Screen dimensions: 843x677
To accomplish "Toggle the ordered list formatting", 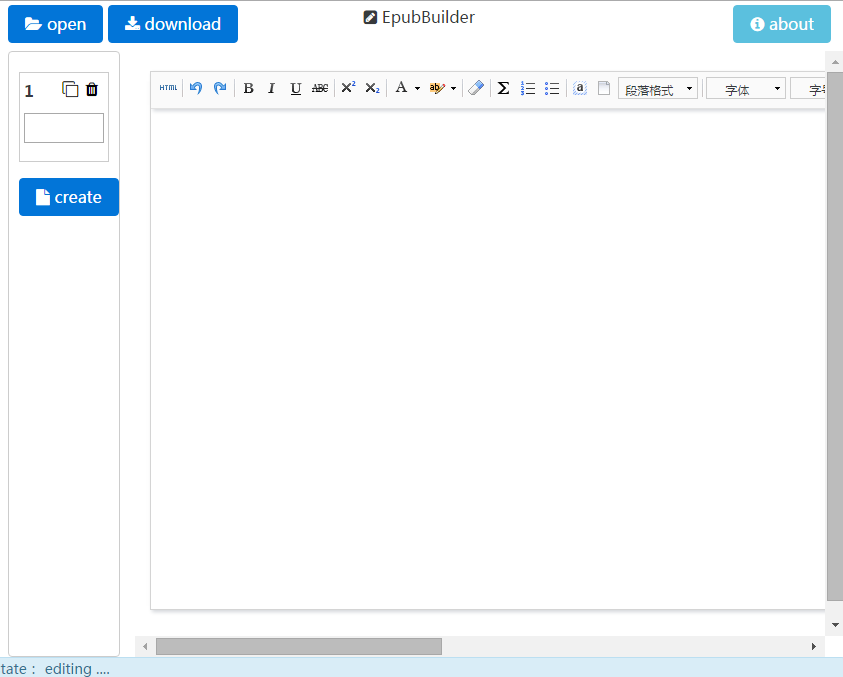I will pyautogui.click(x=528, y=88).
